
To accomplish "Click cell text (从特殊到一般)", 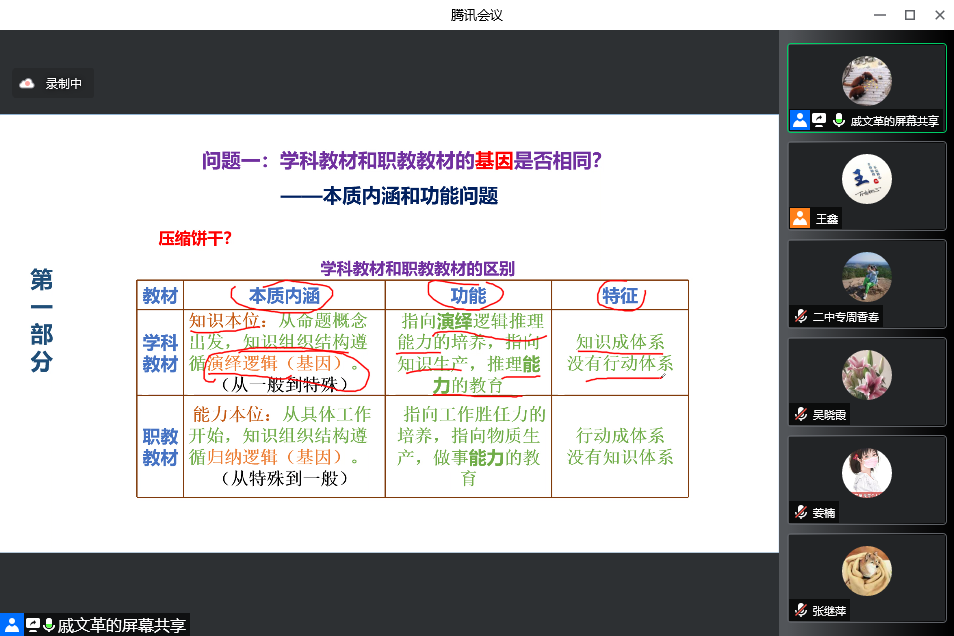I will click(x=284, y=478).
